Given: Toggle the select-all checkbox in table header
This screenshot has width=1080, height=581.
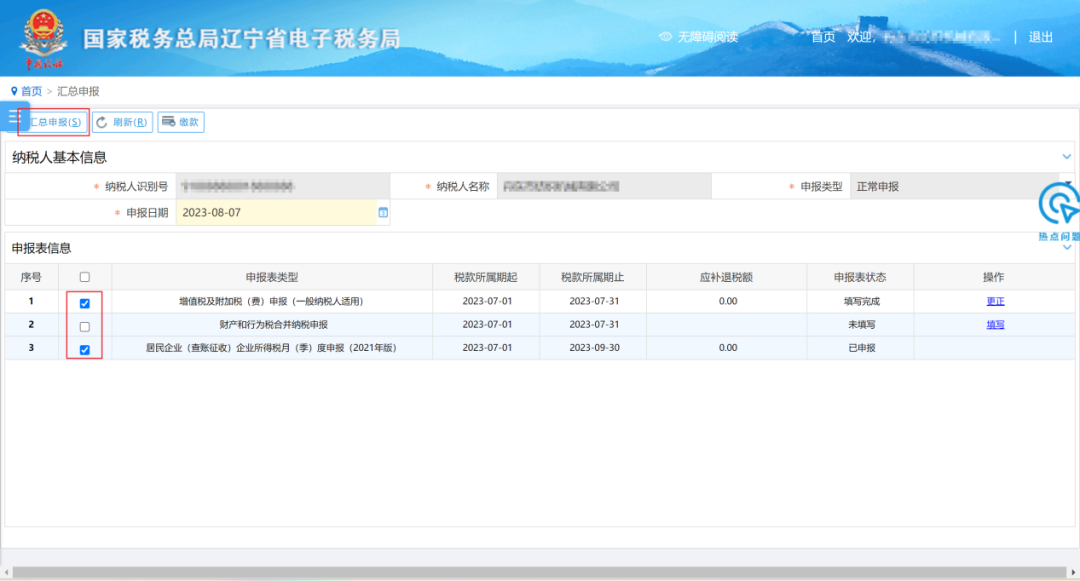Looking at the screenshot, I should (x=85, y=277).
